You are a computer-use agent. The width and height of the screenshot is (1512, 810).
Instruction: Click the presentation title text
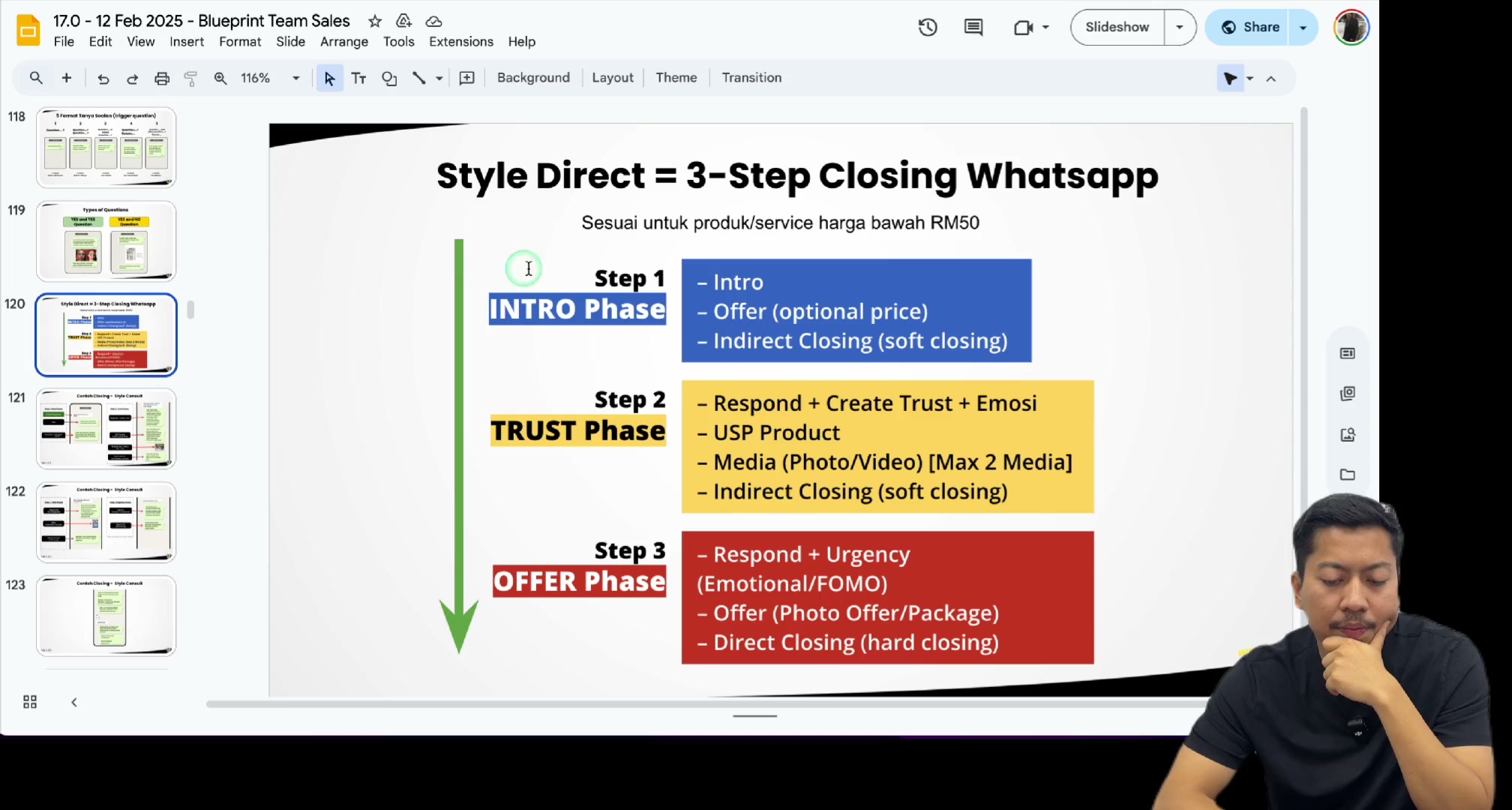(202, 21)
